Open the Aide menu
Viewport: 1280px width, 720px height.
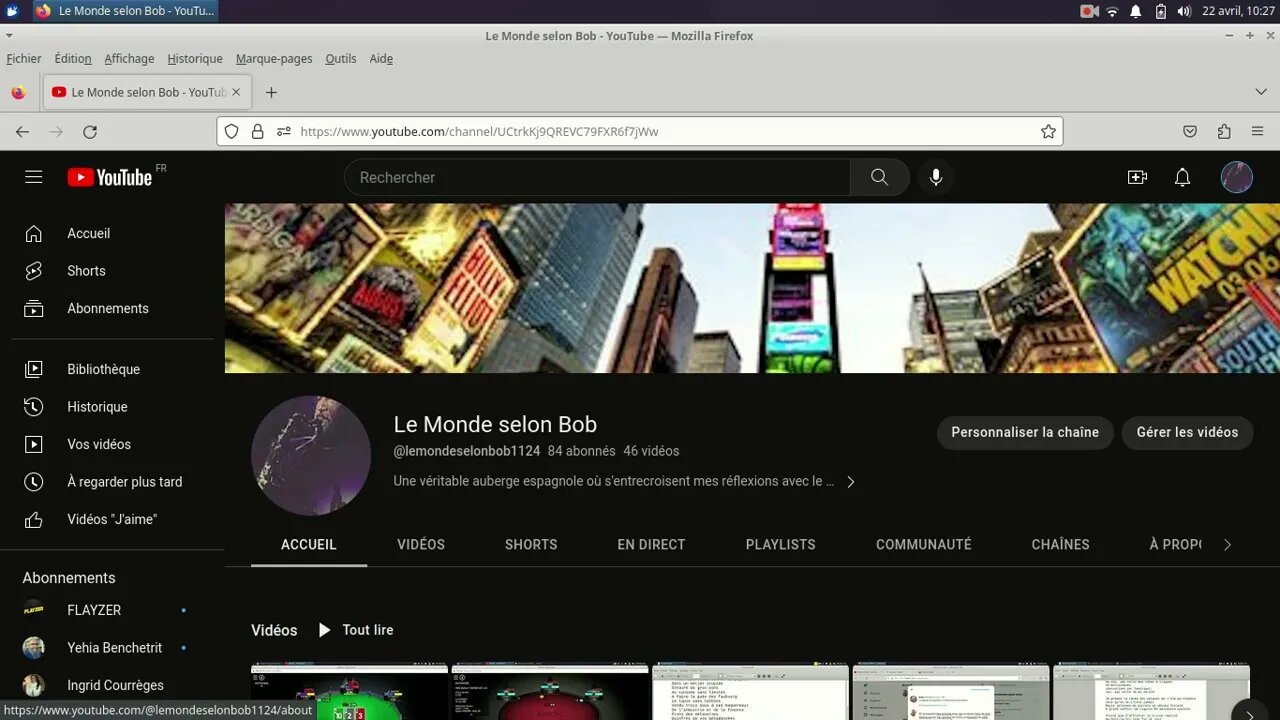381,59
